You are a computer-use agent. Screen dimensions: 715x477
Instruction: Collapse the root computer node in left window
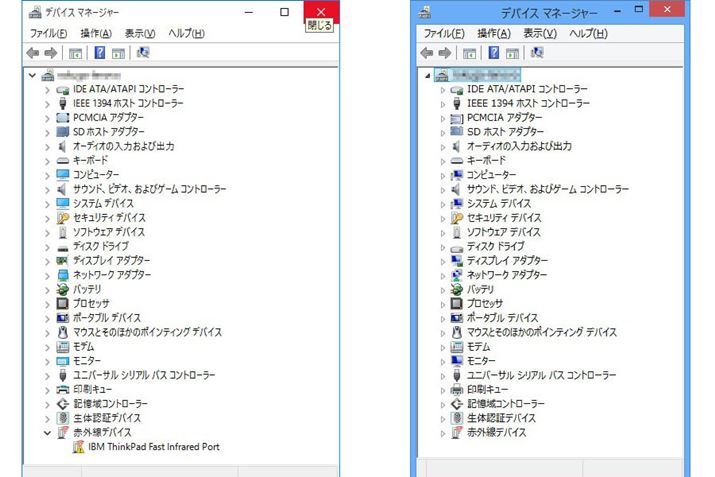tap(33, 75)
